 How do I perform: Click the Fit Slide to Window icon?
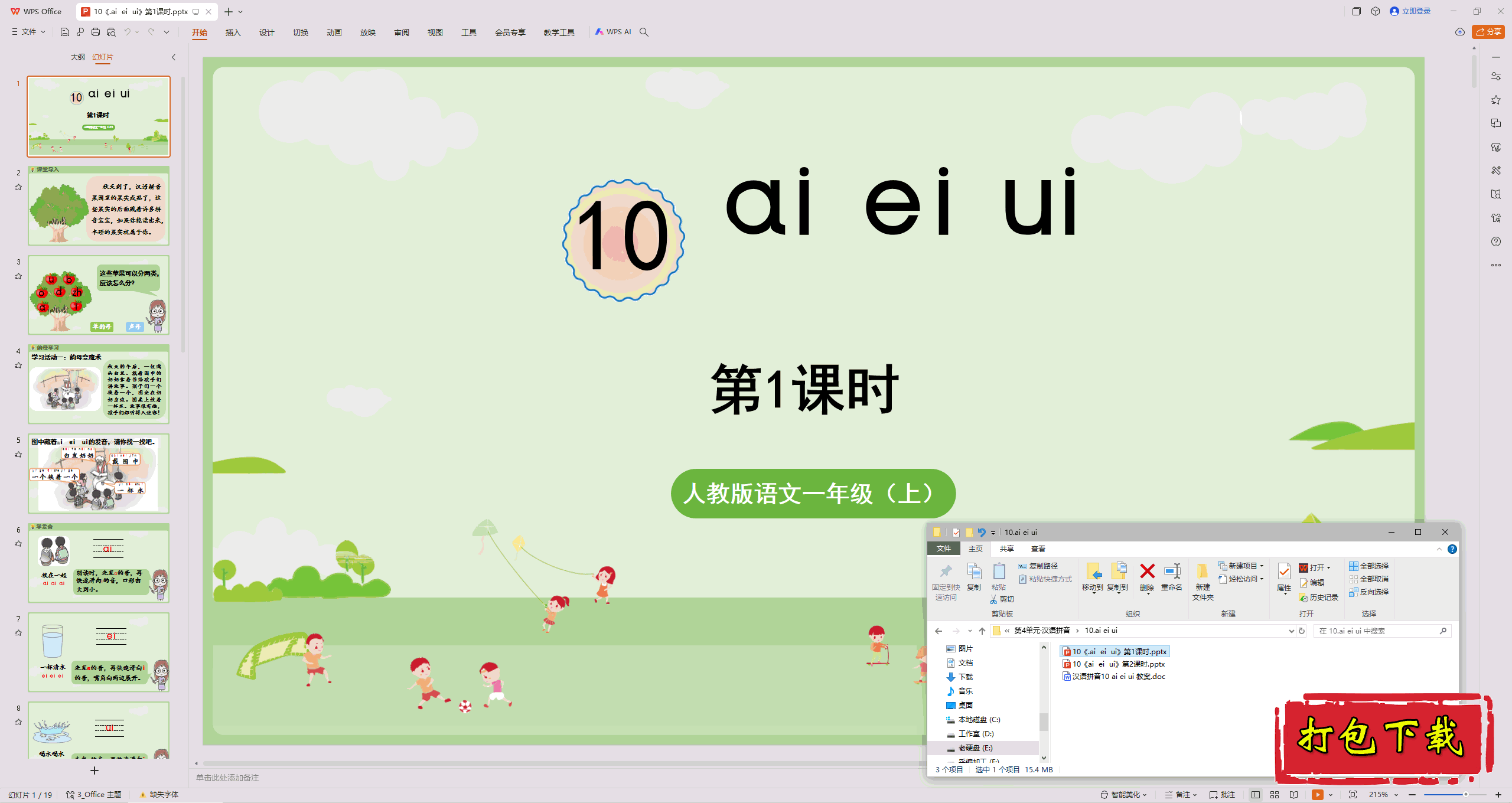pos(1353,795)
